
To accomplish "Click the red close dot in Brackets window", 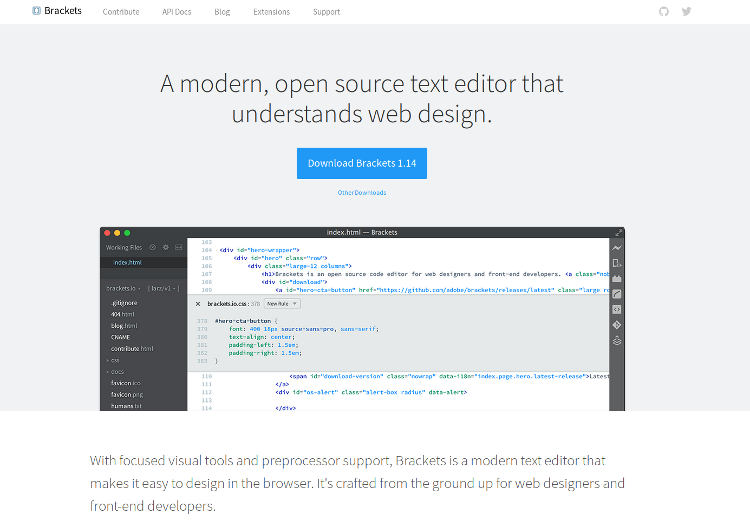I will [x=107, y=233].
